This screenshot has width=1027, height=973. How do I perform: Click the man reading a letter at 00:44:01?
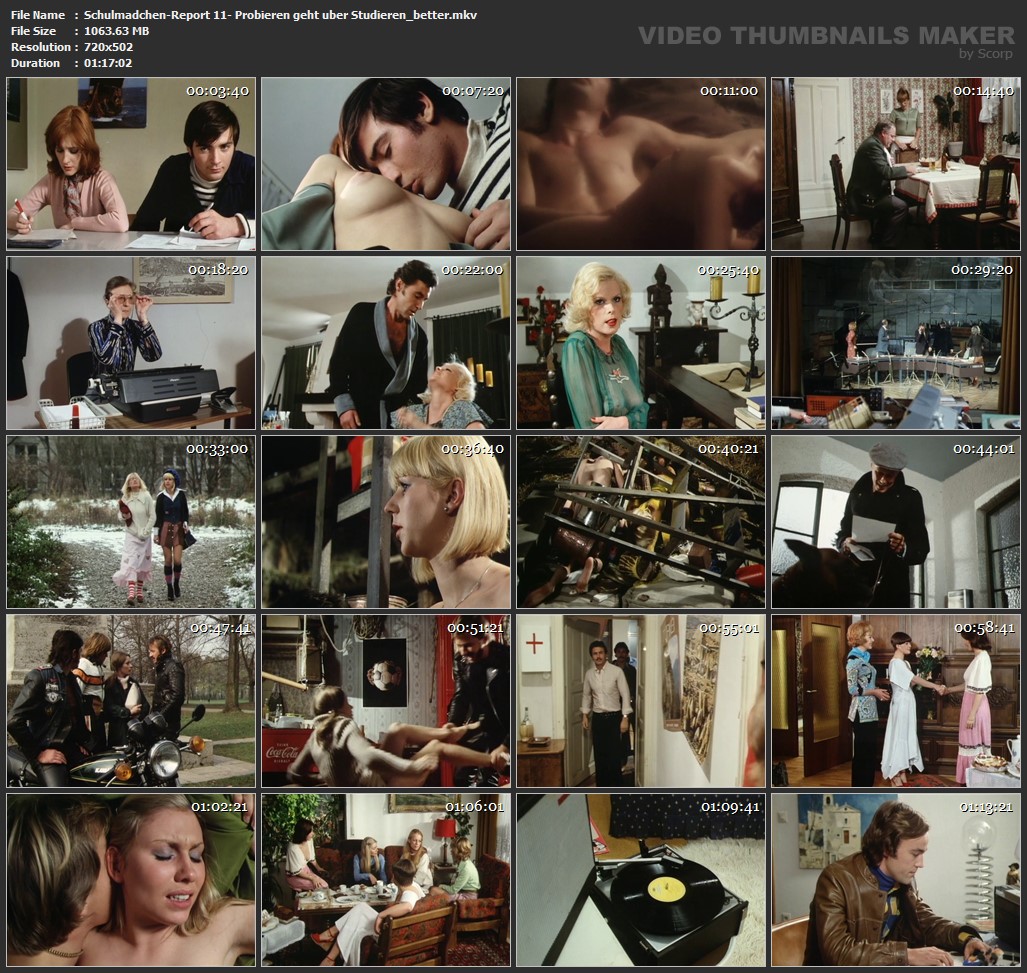[895, 521]
